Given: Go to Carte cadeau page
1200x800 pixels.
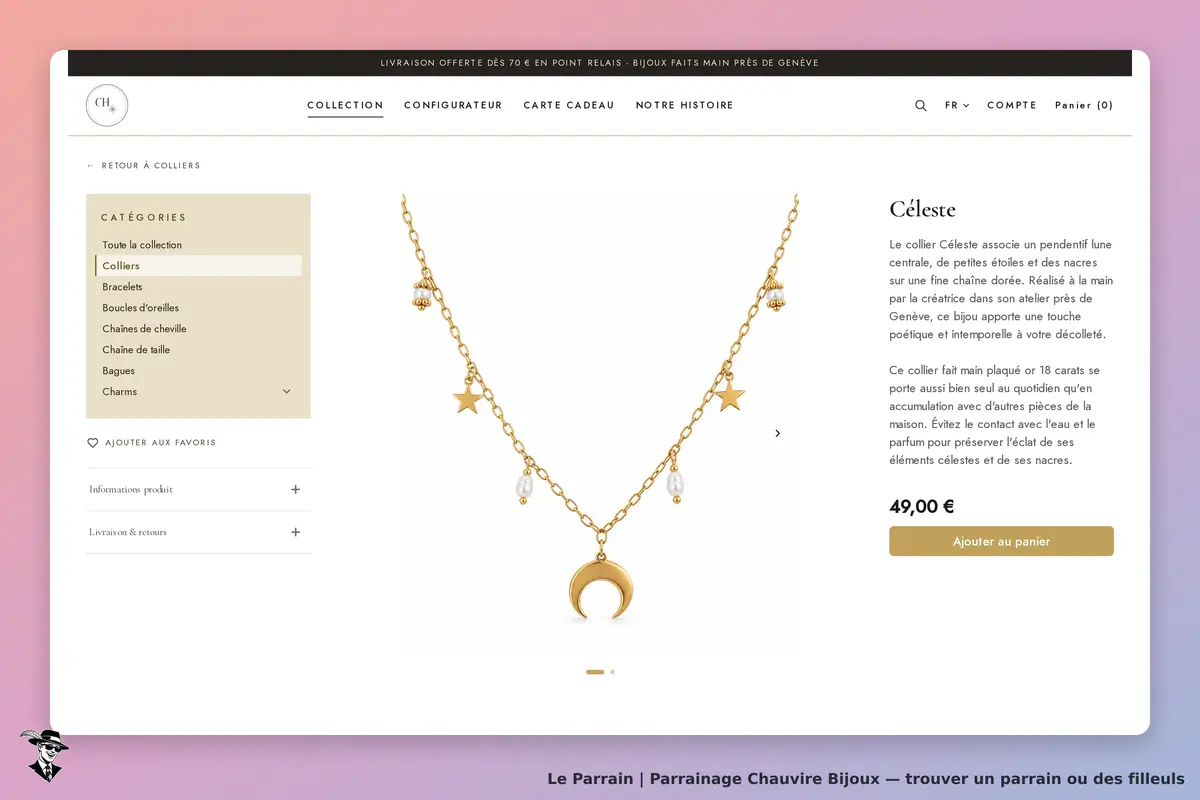Looking at the screenshot, I should (569, 105).
